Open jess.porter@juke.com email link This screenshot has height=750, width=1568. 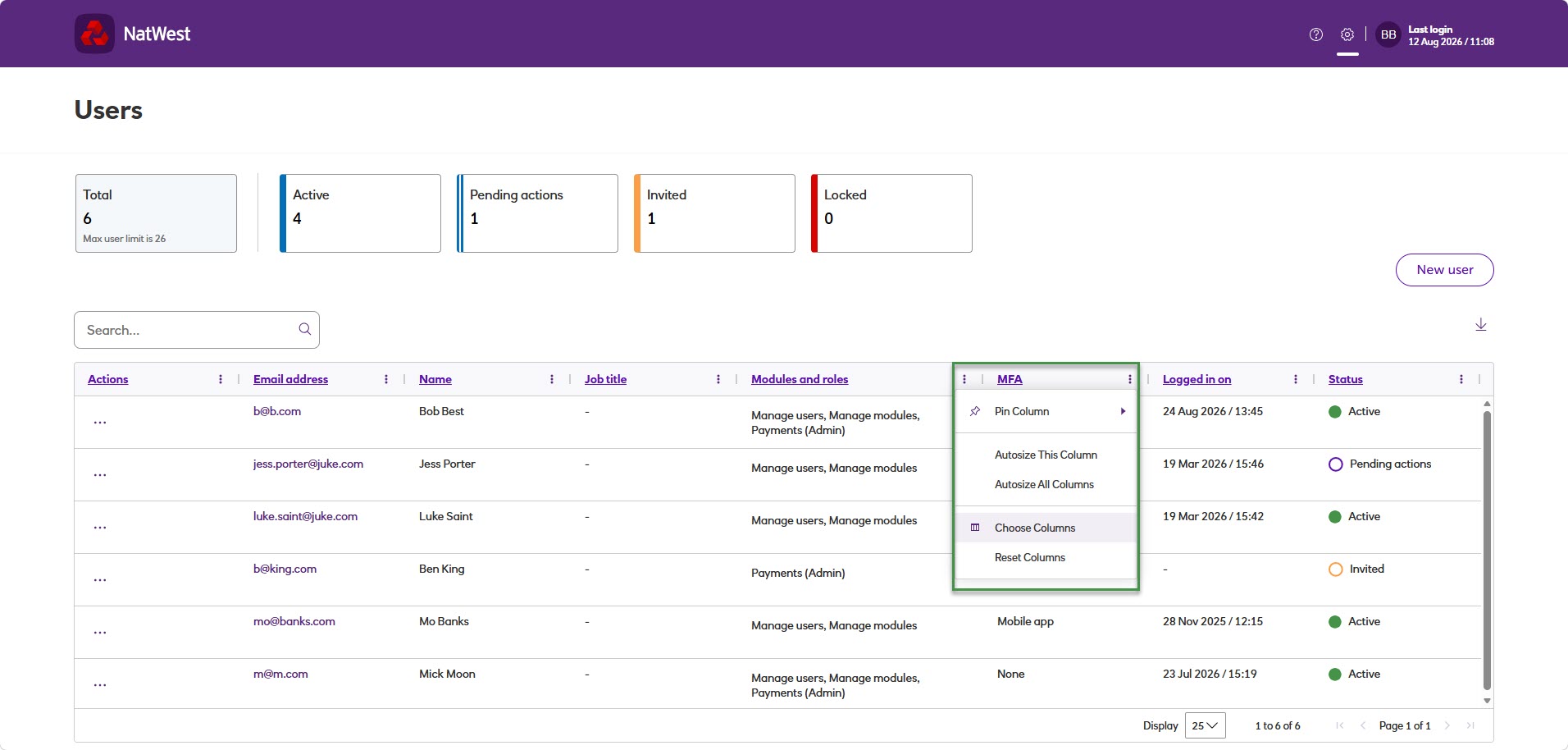tap(308, 464)
